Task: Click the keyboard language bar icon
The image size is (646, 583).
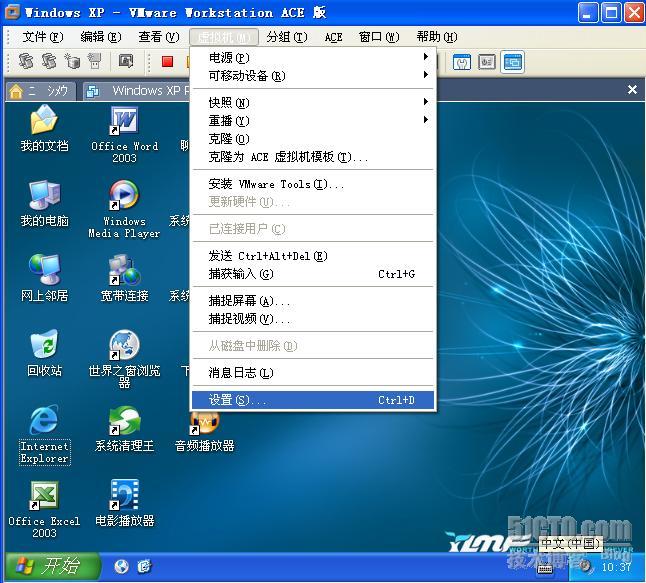Action: 544,569
